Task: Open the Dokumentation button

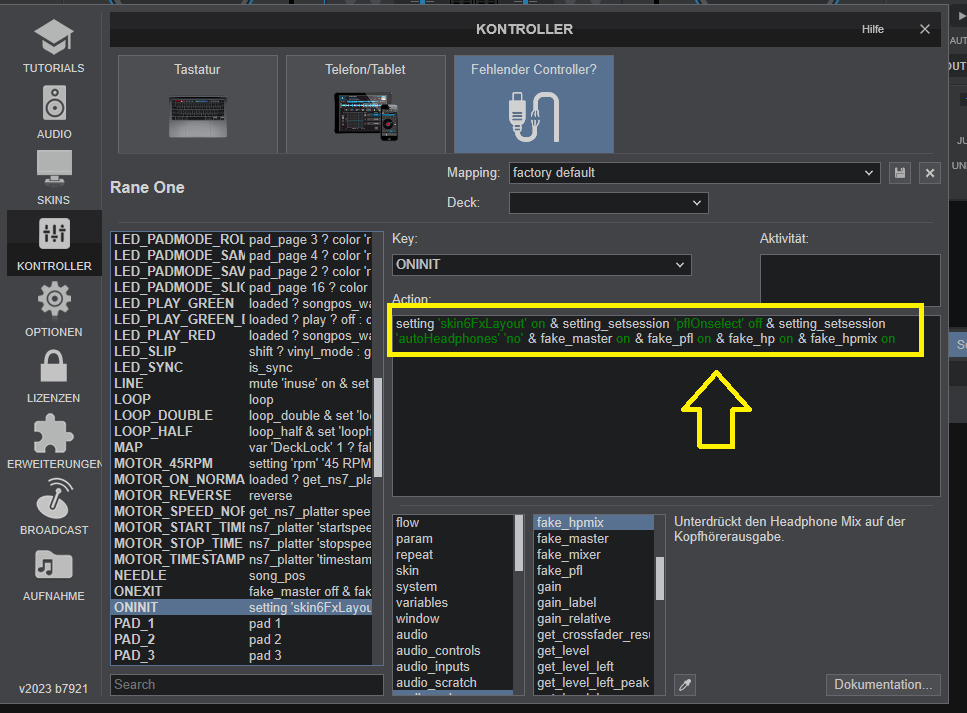Action: [883, 685]
